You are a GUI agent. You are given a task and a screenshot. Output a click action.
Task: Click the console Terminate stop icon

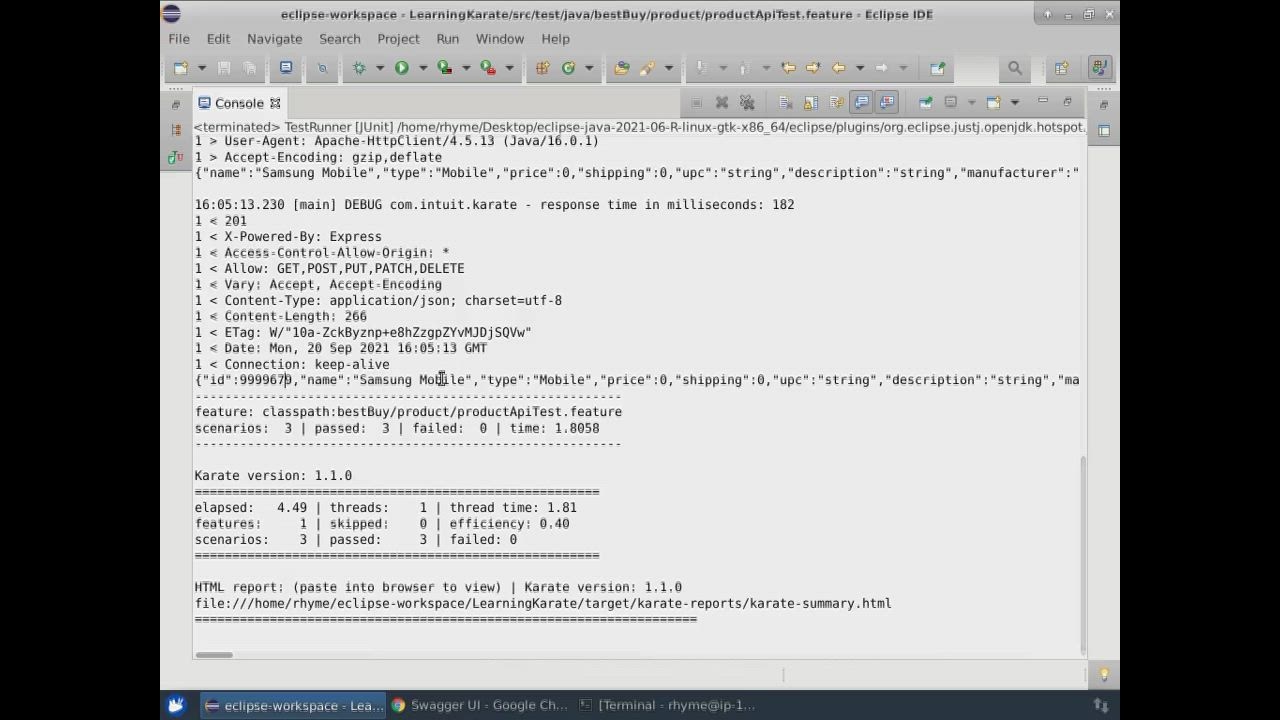696,102
